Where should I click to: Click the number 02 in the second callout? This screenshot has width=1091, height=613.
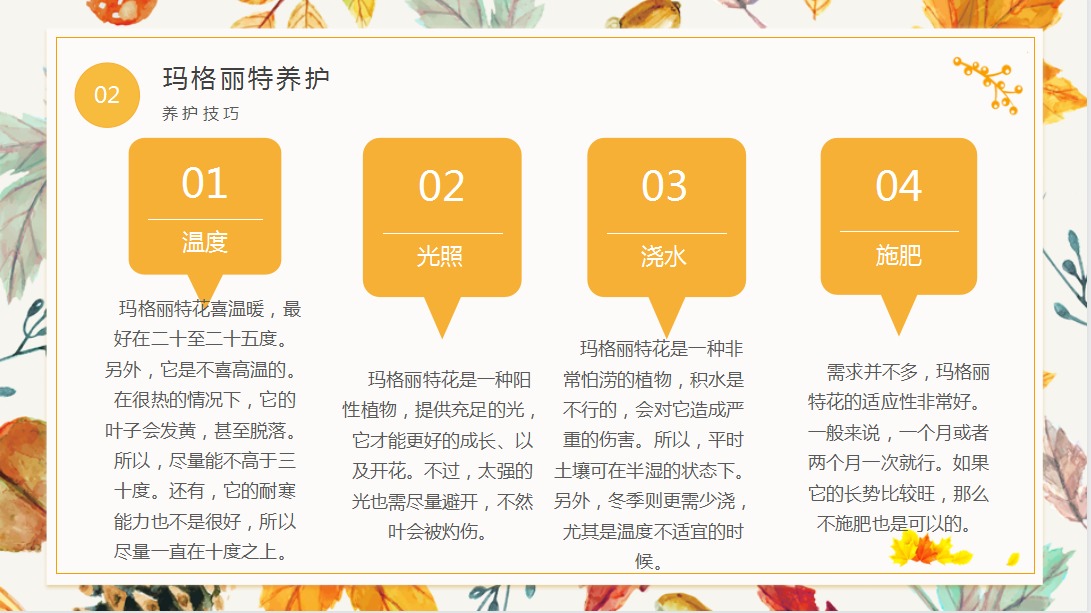click(x=441, y=187)
